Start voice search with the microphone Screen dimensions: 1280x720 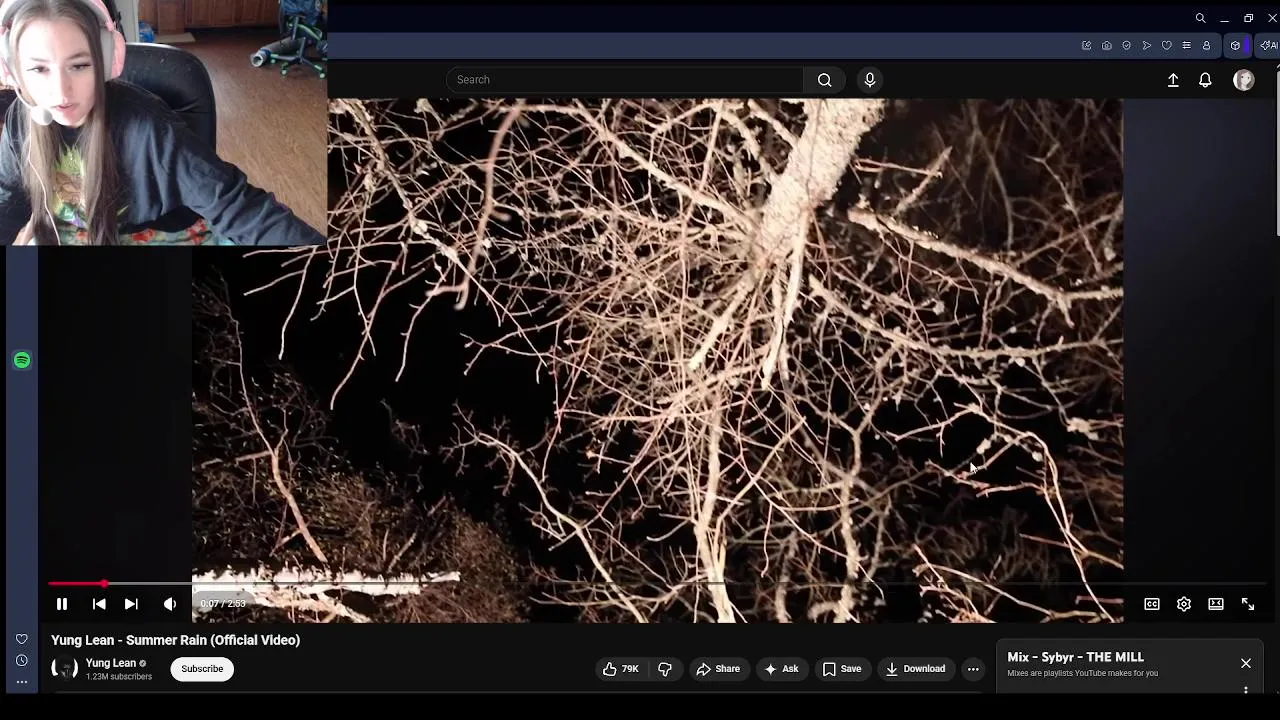pyautogui.click(x=870, y=80)
